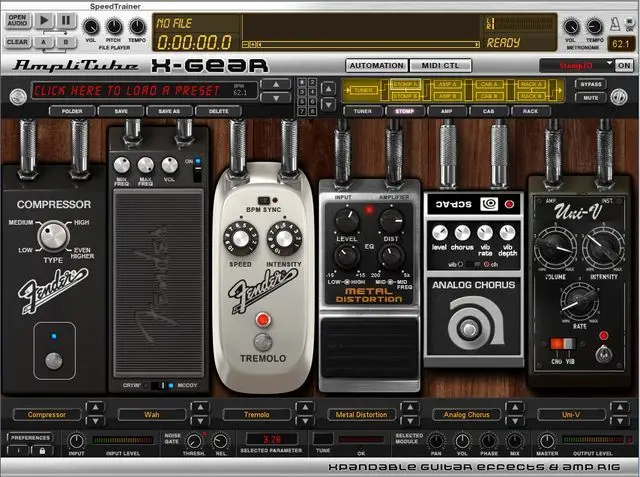This screenshot has width=640, height=477.
Task: Open PREFERENCES
Action: 30,437
